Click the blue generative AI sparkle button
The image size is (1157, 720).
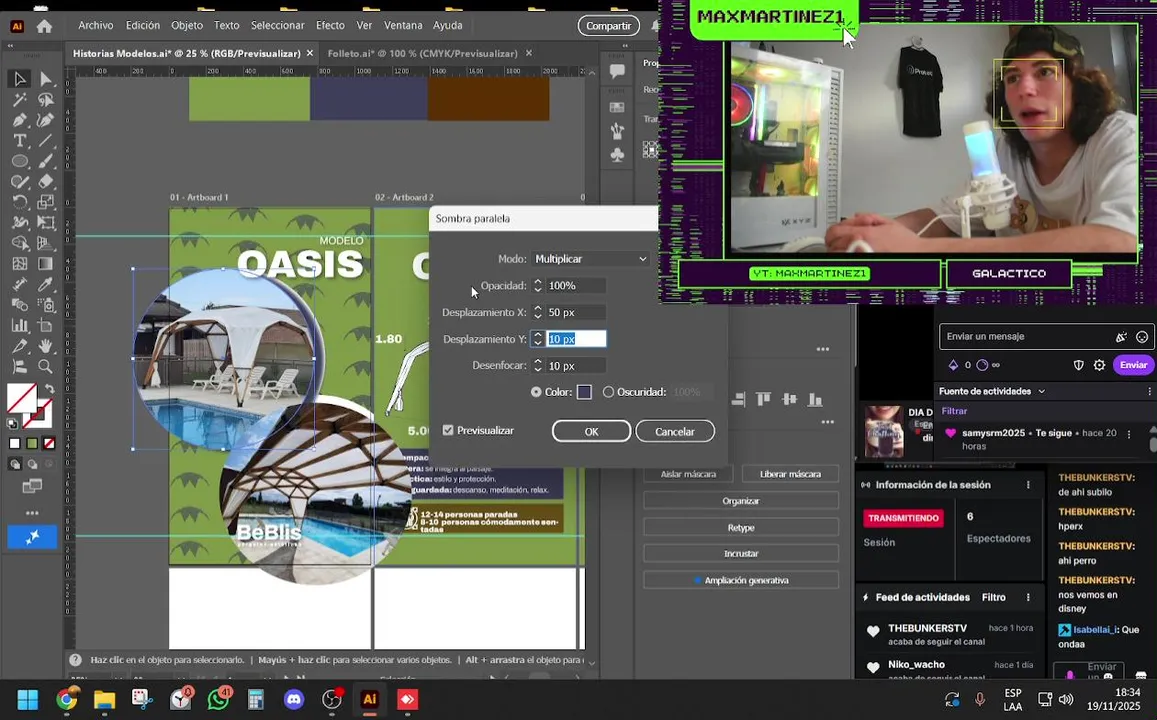click(x=32, y=538)
